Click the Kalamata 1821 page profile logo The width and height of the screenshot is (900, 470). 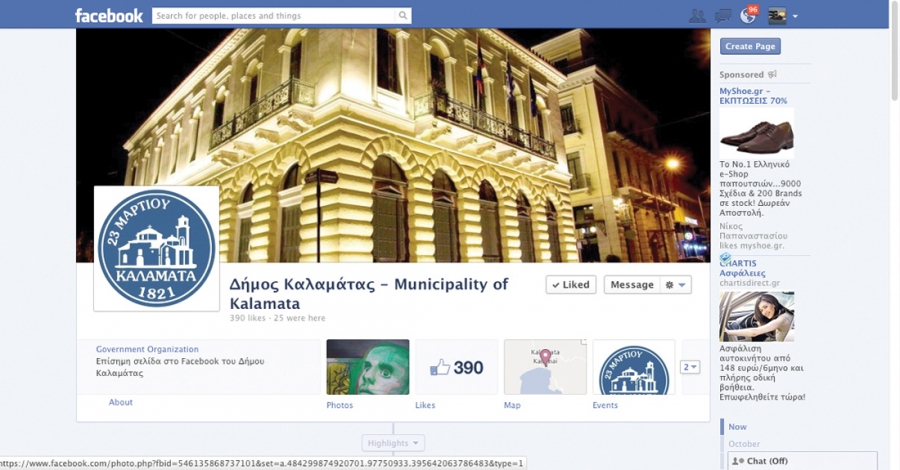point(157,248)
